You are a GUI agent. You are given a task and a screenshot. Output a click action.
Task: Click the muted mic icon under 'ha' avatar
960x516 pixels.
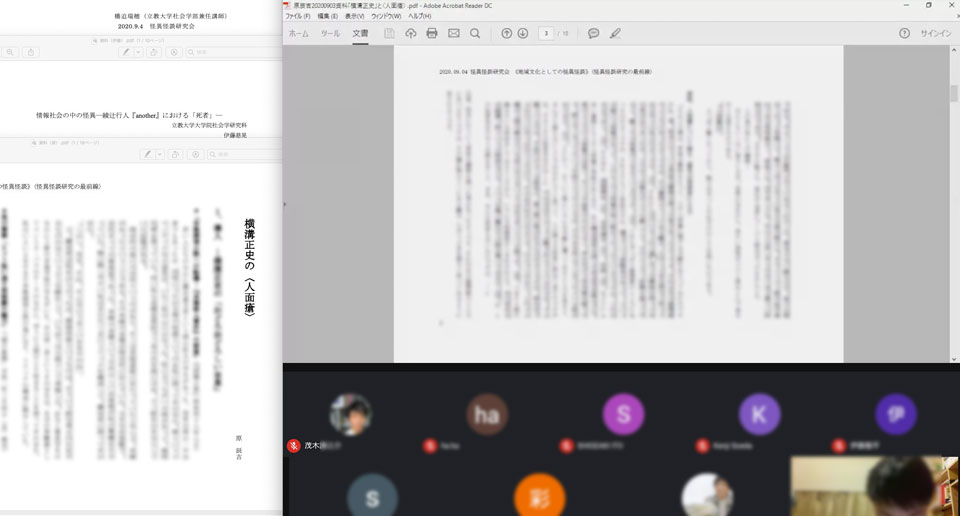430,446
